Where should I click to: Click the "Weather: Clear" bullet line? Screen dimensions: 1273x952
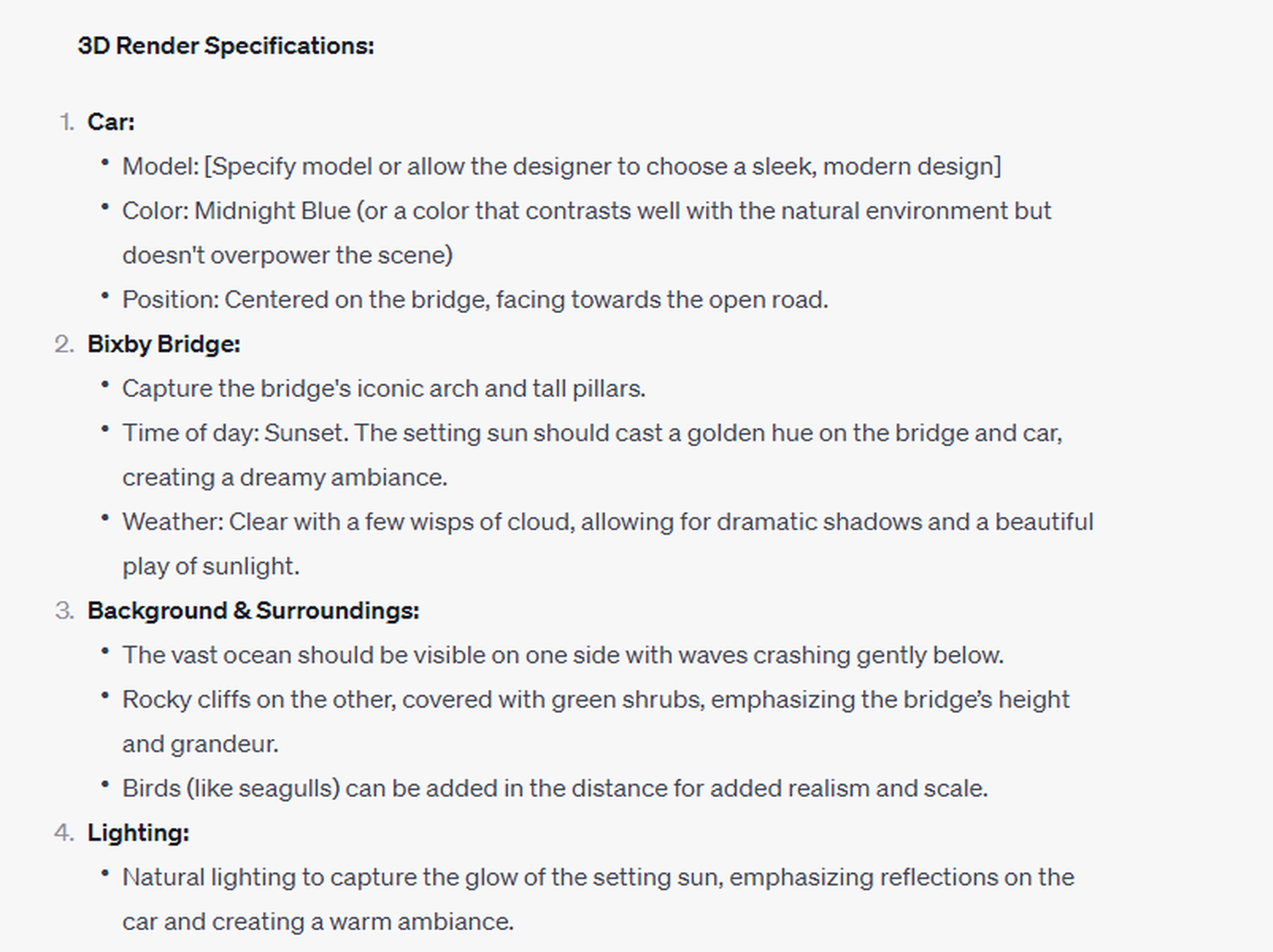coord(607,522)
